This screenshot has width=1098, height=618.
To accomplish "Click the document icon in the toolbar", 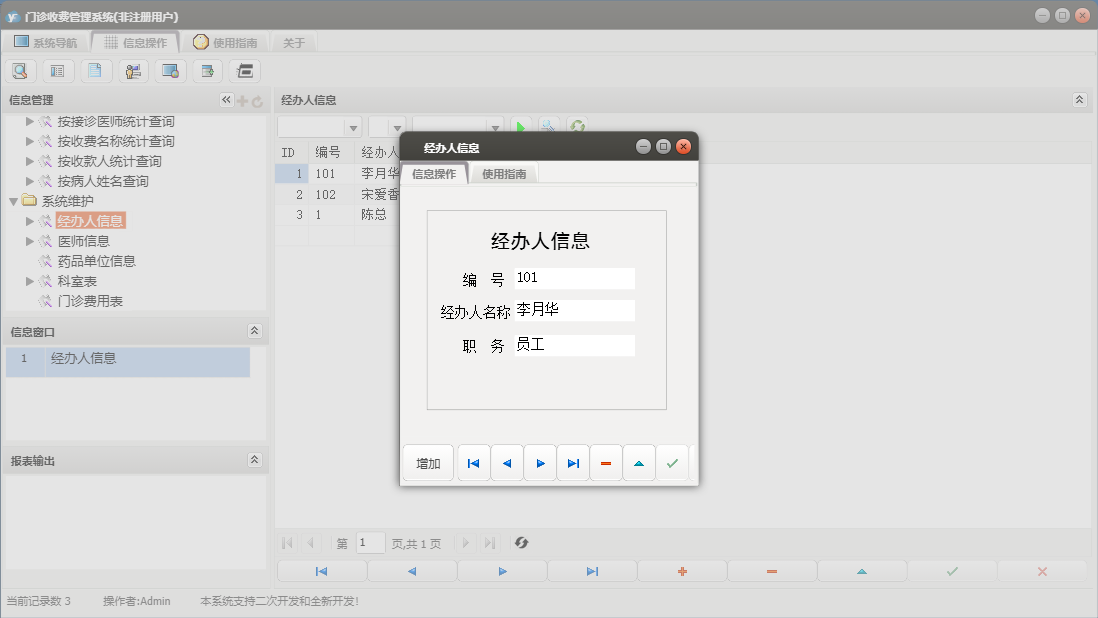I will tap(94, 70).
